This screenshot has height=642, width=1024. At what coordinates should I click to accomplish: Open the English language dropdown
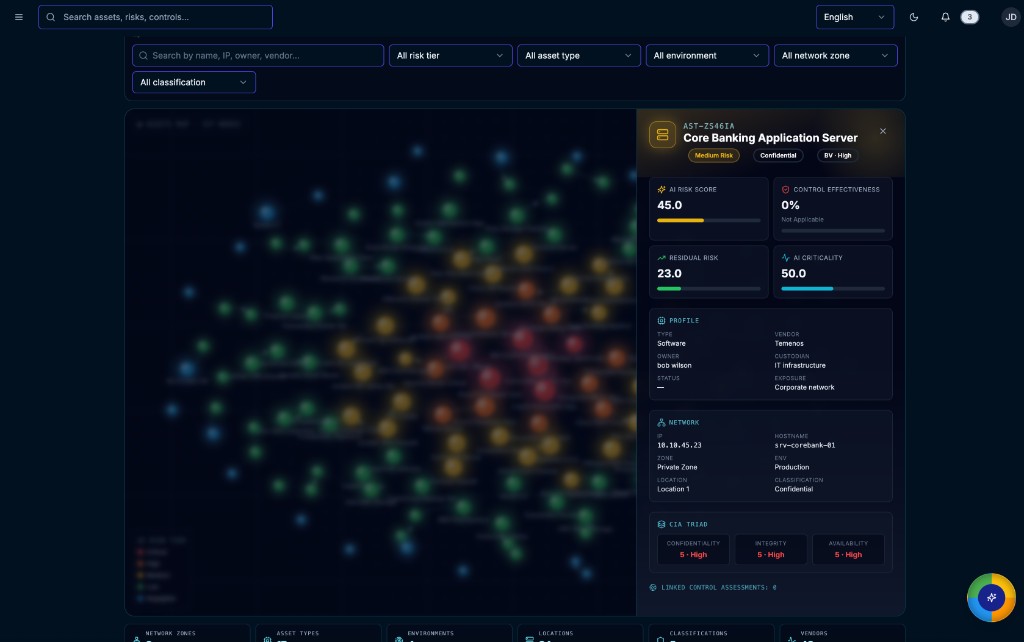pyautogui.click(x=854, y=17)
